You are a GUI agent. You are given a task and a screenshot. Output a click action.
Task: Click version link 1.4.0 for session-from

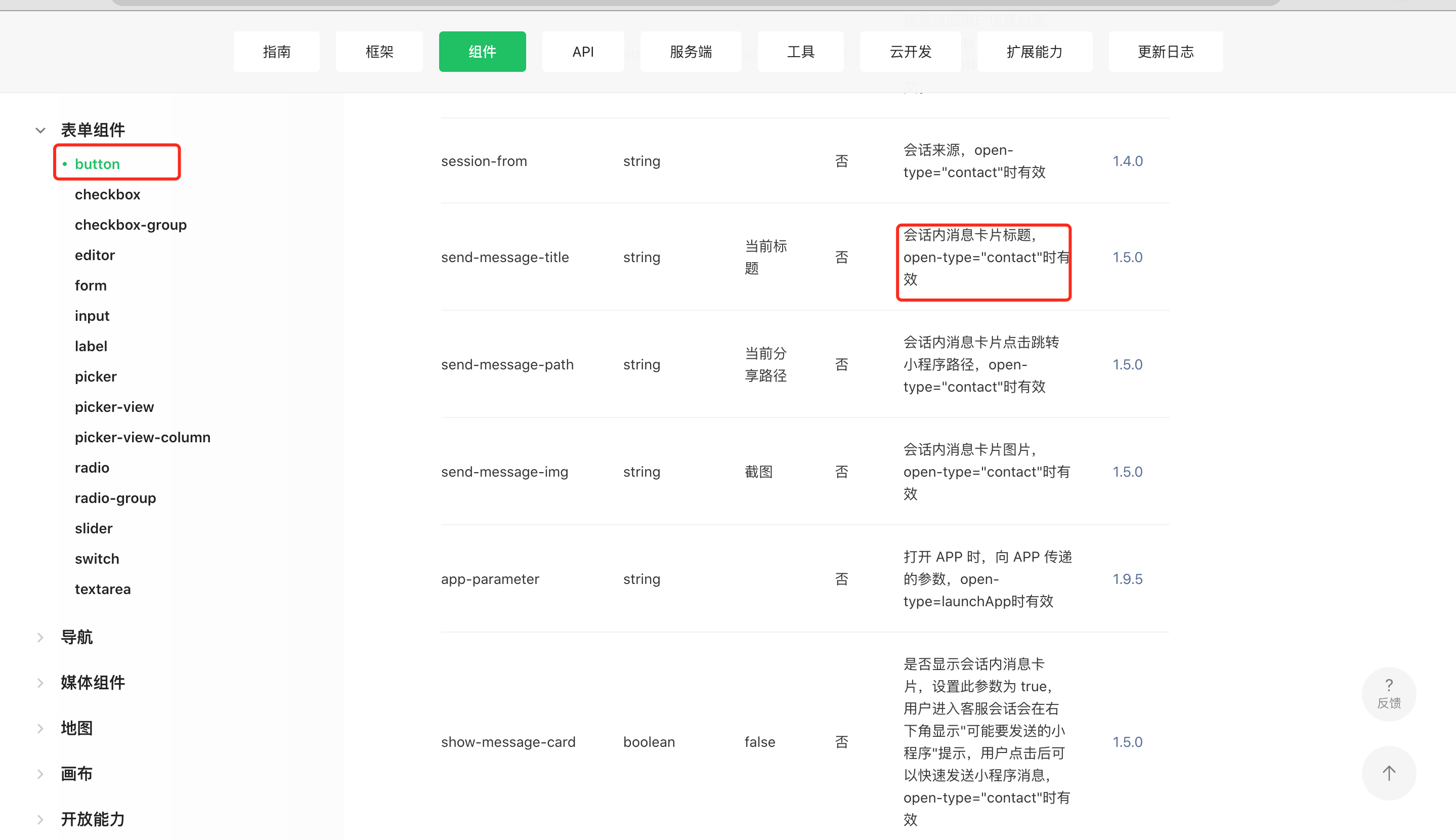click(1127, 161)
